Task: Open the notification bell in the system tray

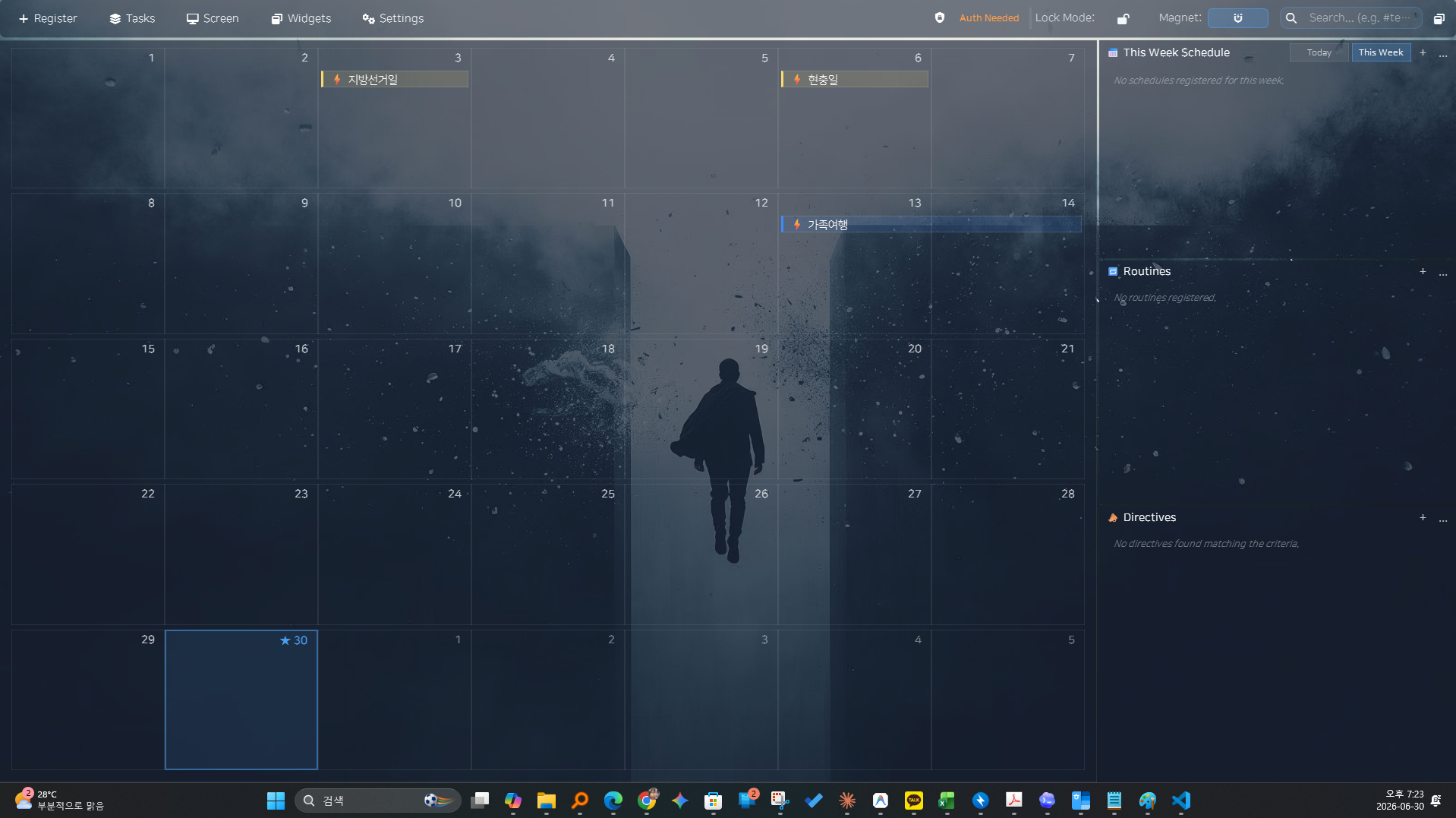Action: 1436,801
